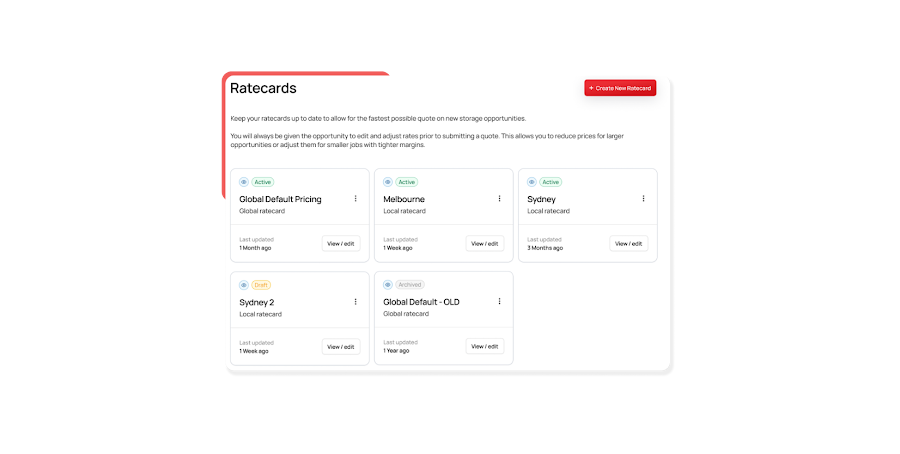The width and height of the screenshot is (900, 454).
Task: Click the Active badge on Global Default Pricing
Action: click(x=263, y=182)
